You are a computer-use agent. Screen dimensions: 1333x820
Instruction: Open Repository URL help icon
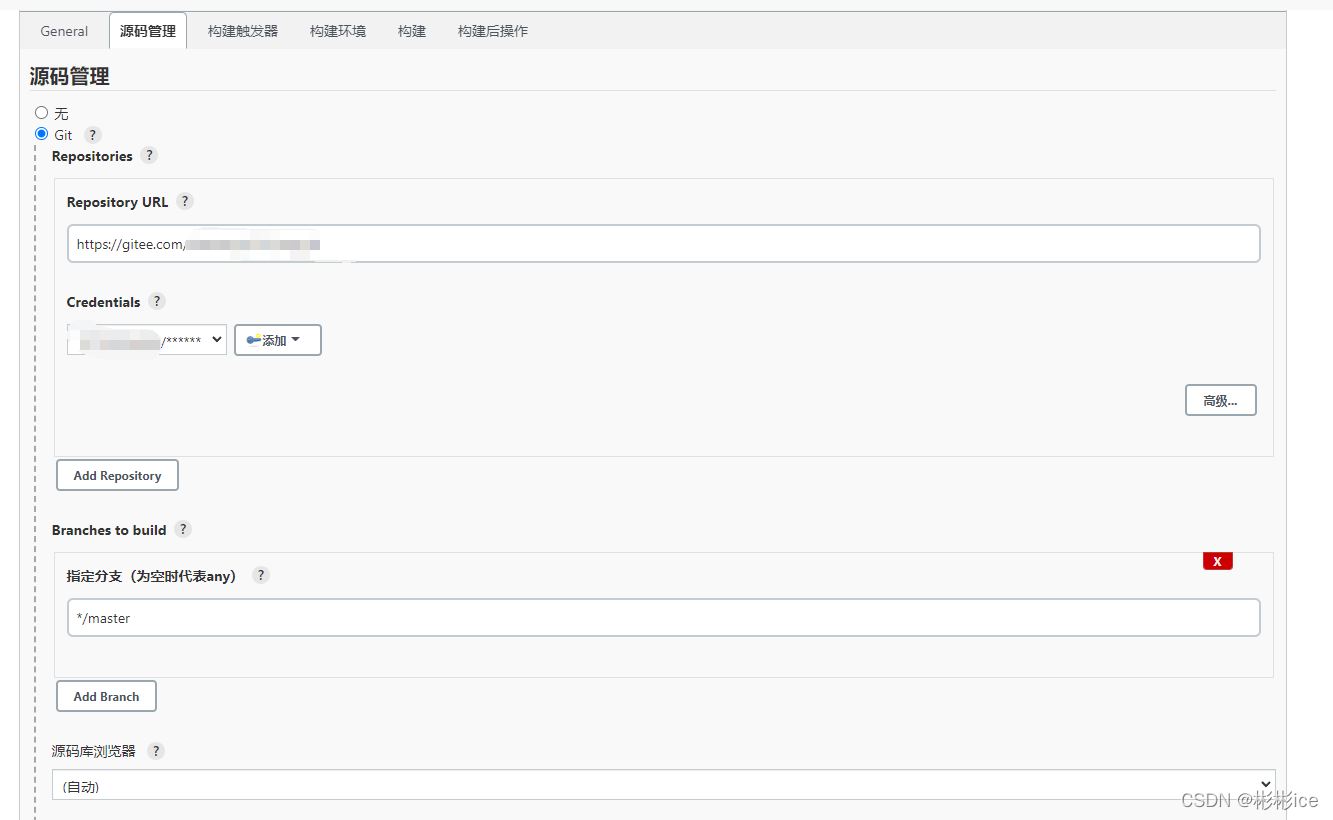[185, 201]
